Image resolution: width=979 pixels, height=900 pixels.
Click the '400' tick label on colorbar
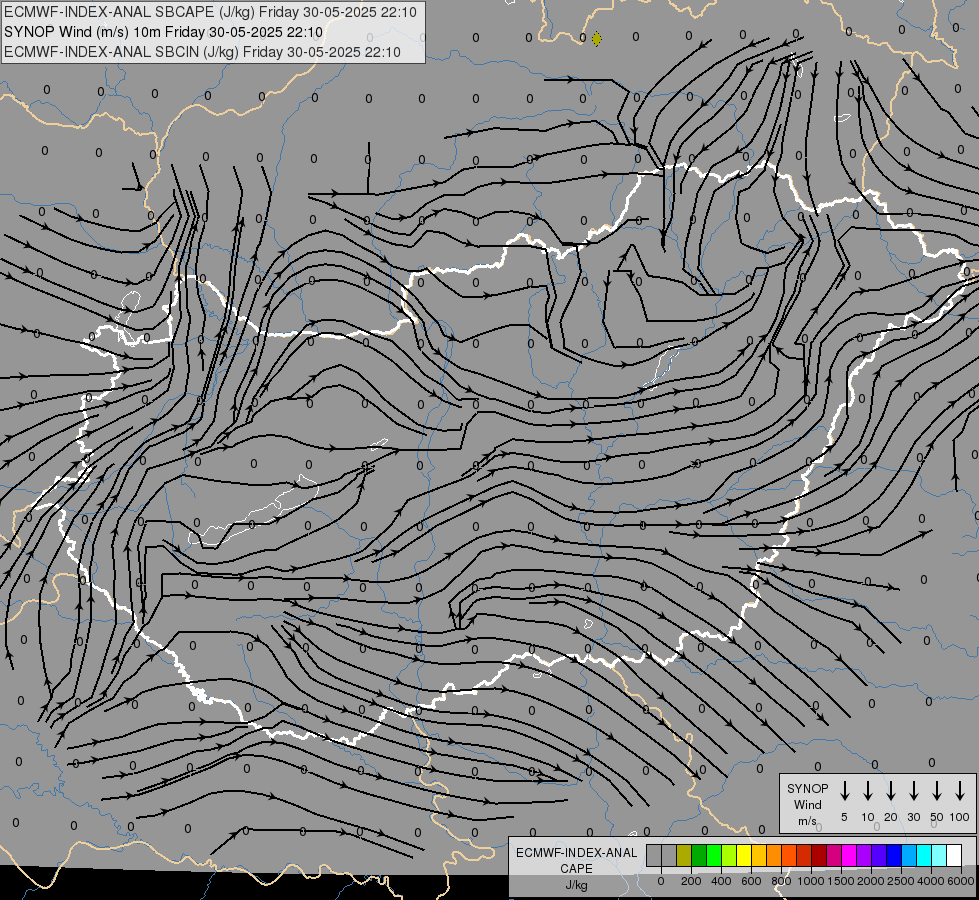click(721, 881)
